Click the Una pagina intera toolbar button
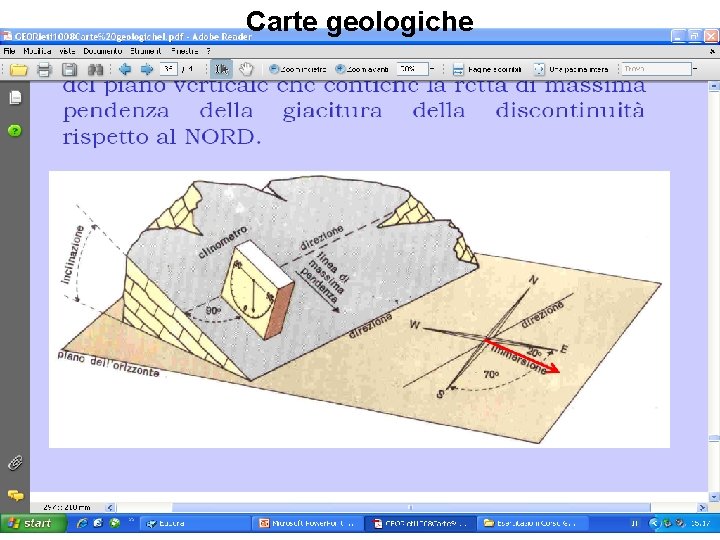 click(571, 70)
